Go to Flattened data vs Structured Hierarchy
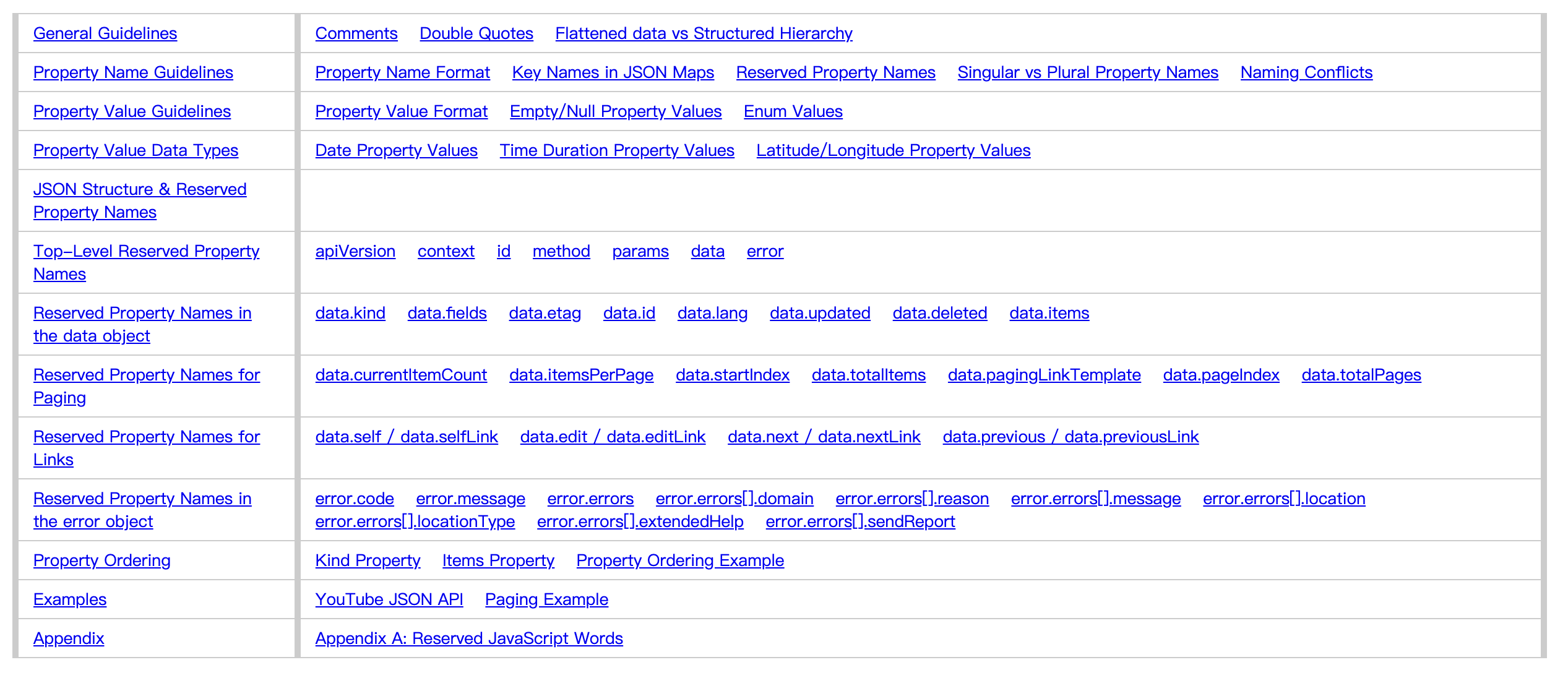Viewport: 1568px width, 678px height. pyautogui.click(x=704, y=33)
